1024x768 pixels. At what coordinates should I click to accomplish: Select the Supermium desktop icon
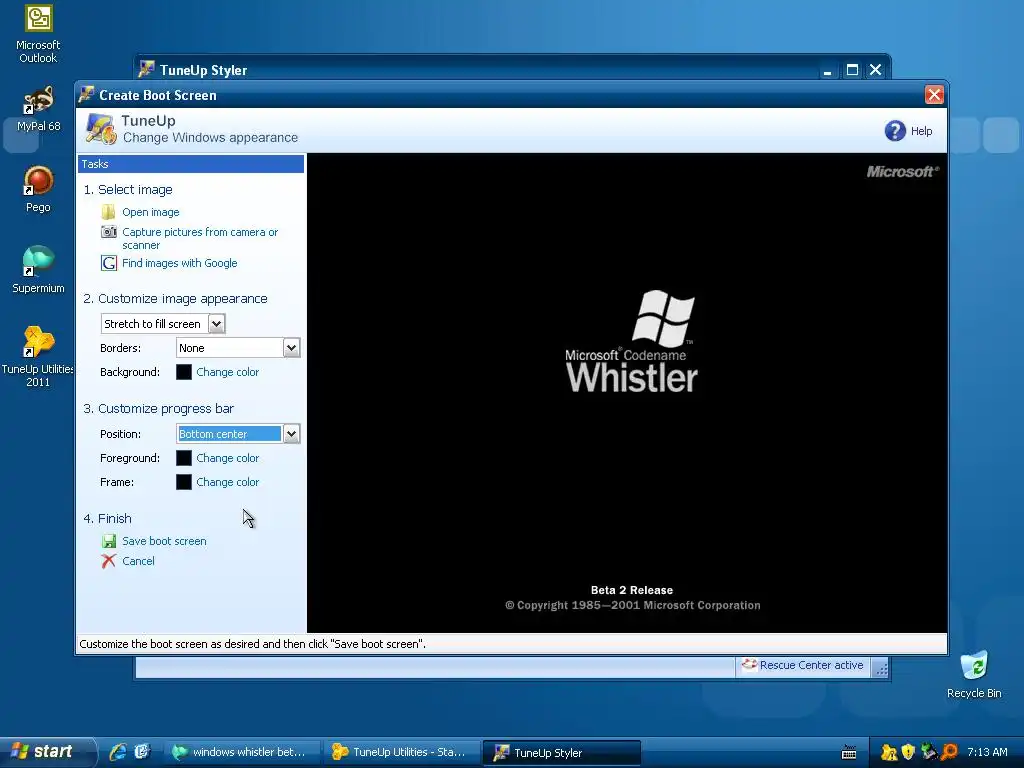point(38,270)
